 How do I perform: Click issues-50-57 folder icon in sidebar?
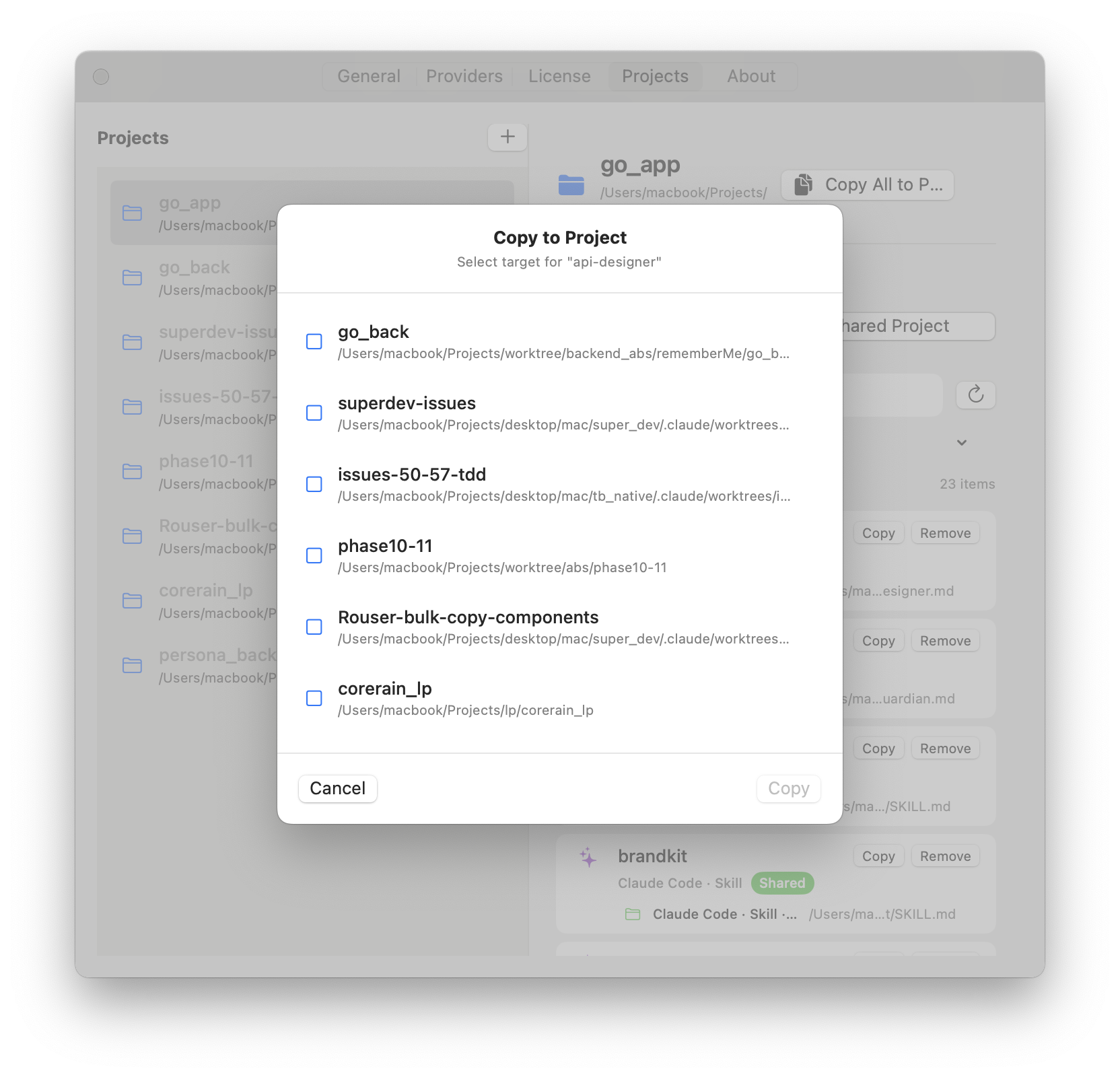click(x=133, y=407)
